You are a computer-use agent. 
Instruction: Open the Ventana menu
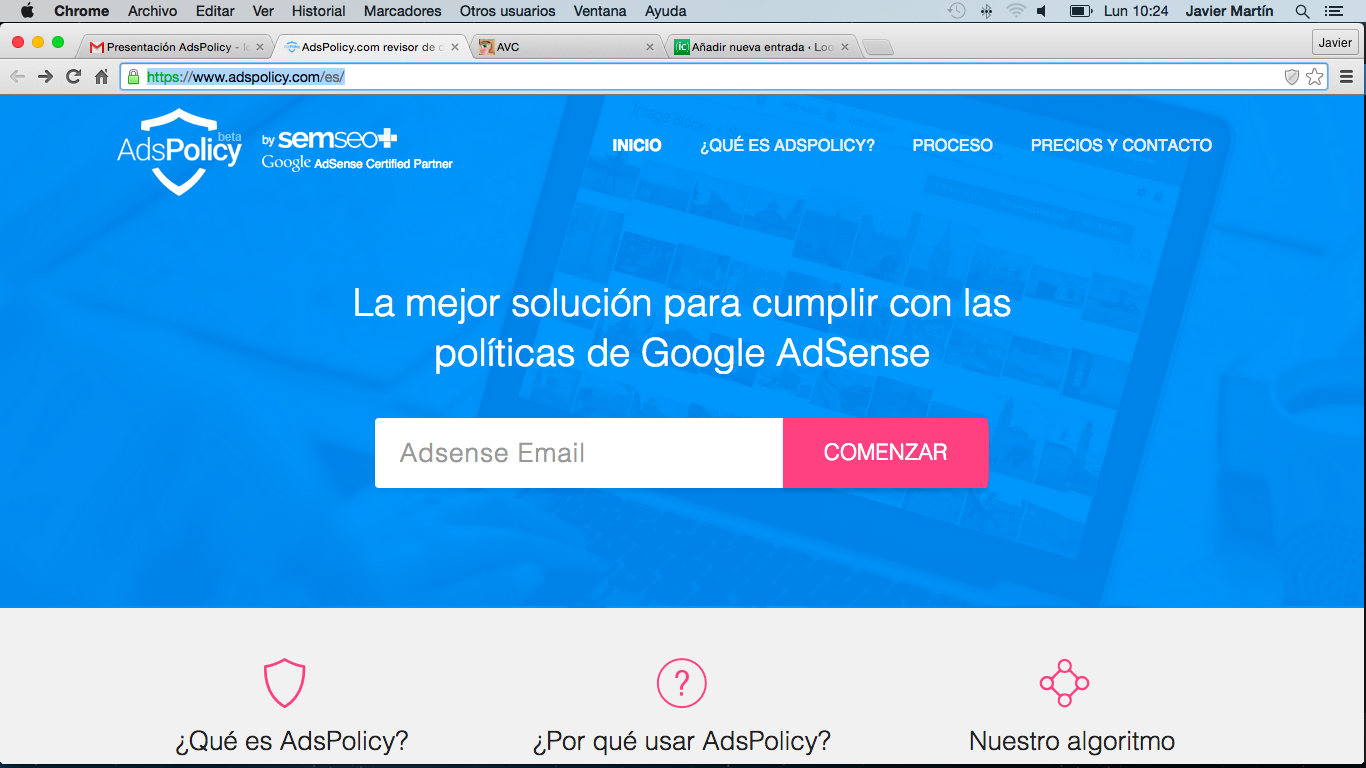click(x=600, y=11)
